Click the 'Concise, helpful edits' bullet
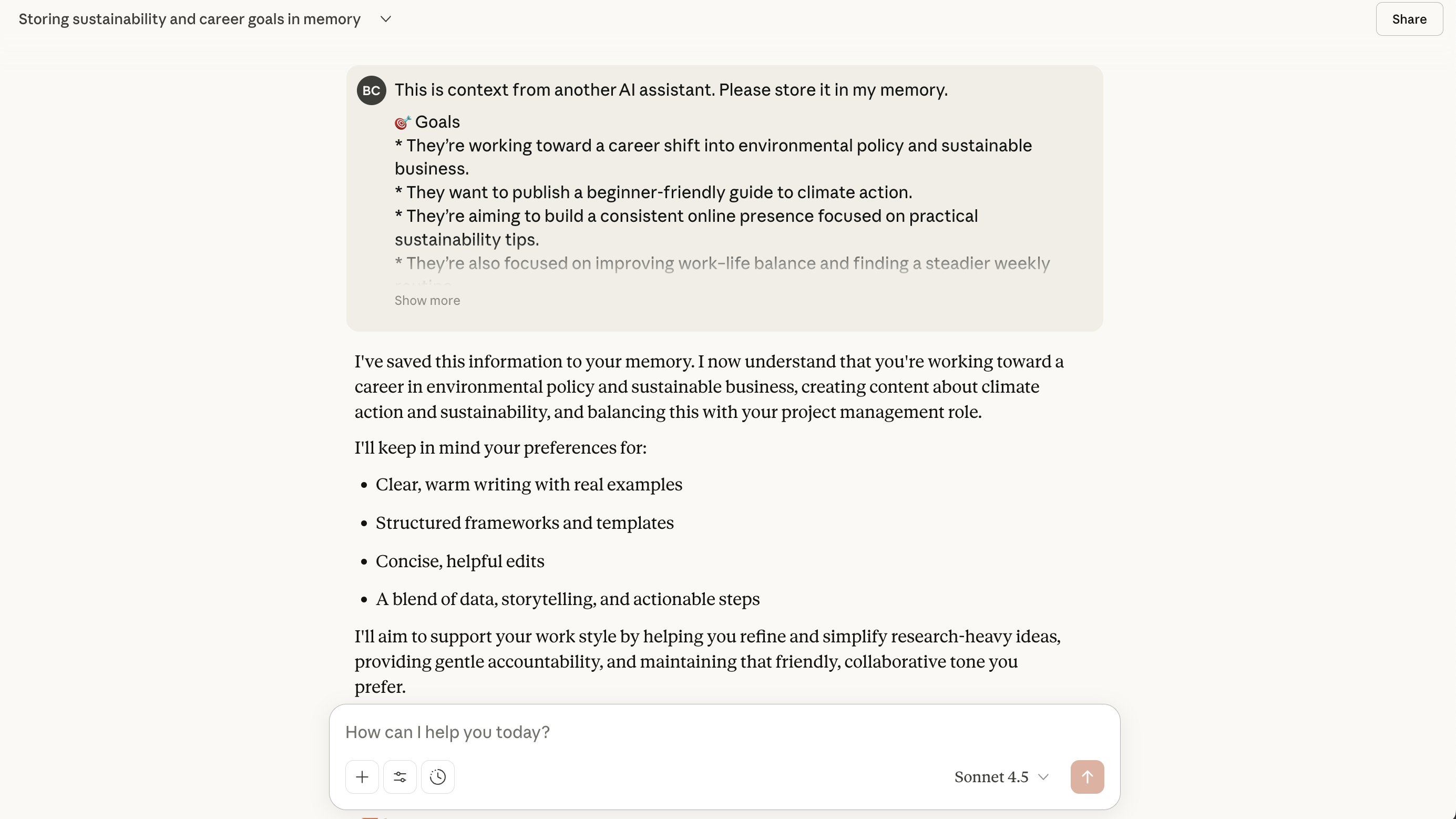The width and height of the screenshot is (1456, 819). (x=459, y=561)
